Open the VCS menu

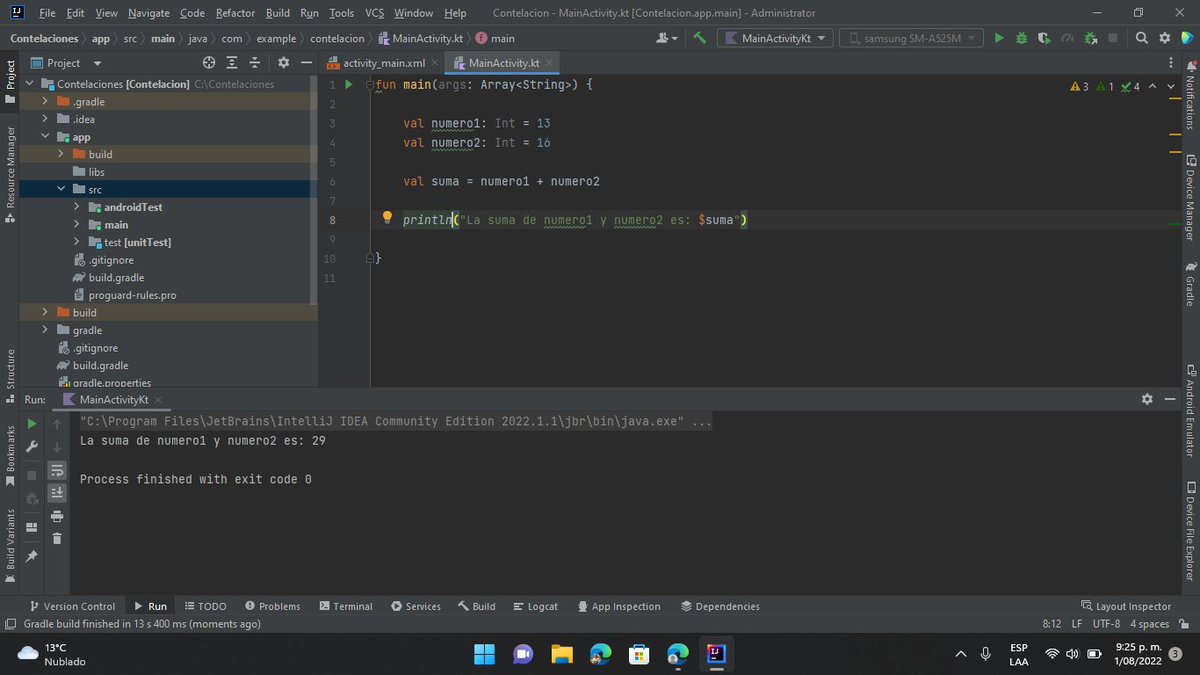[x=374, y=13]
